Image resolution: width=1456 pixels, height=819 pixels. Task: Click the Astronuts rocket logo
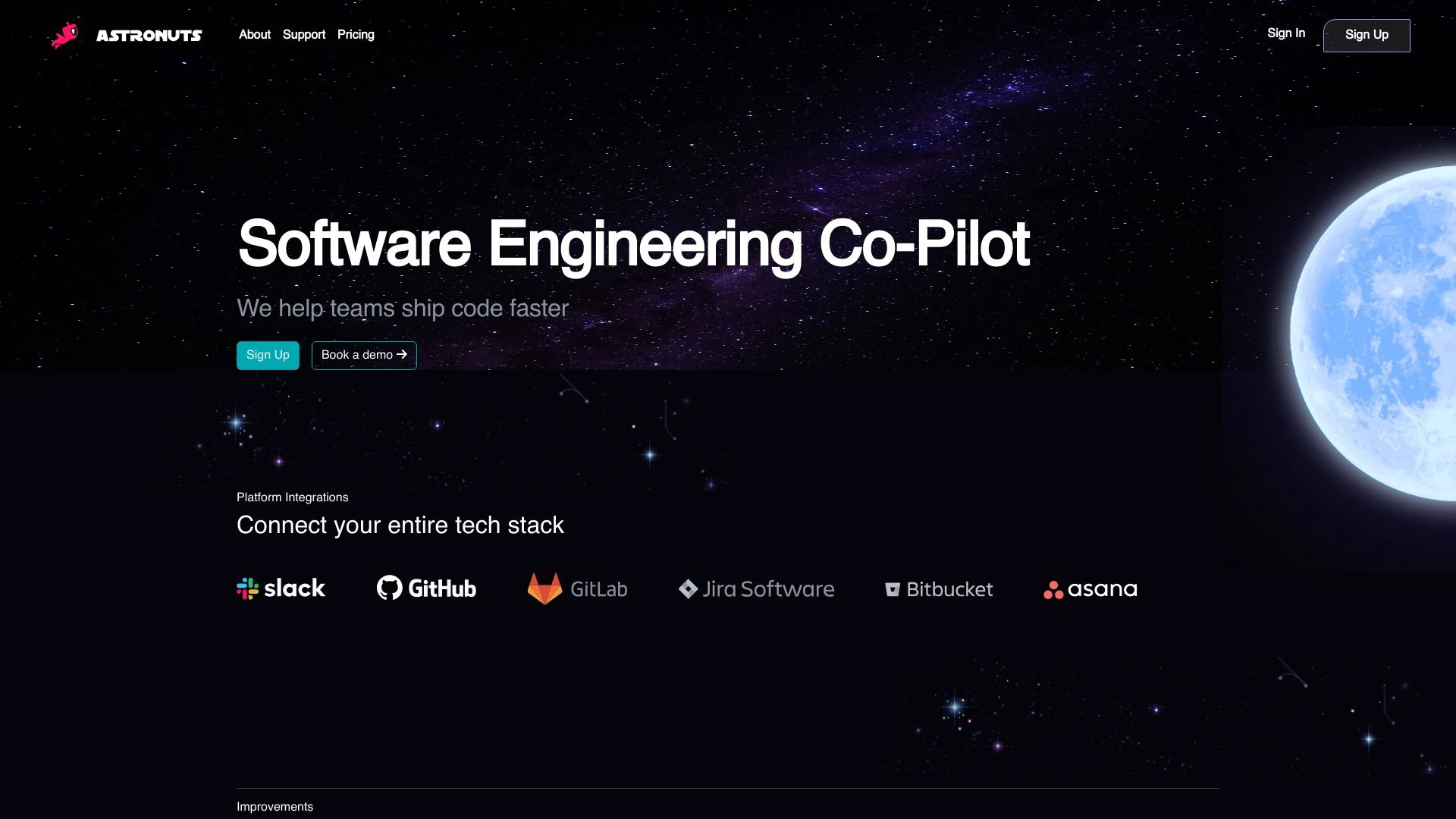point(65,34)
